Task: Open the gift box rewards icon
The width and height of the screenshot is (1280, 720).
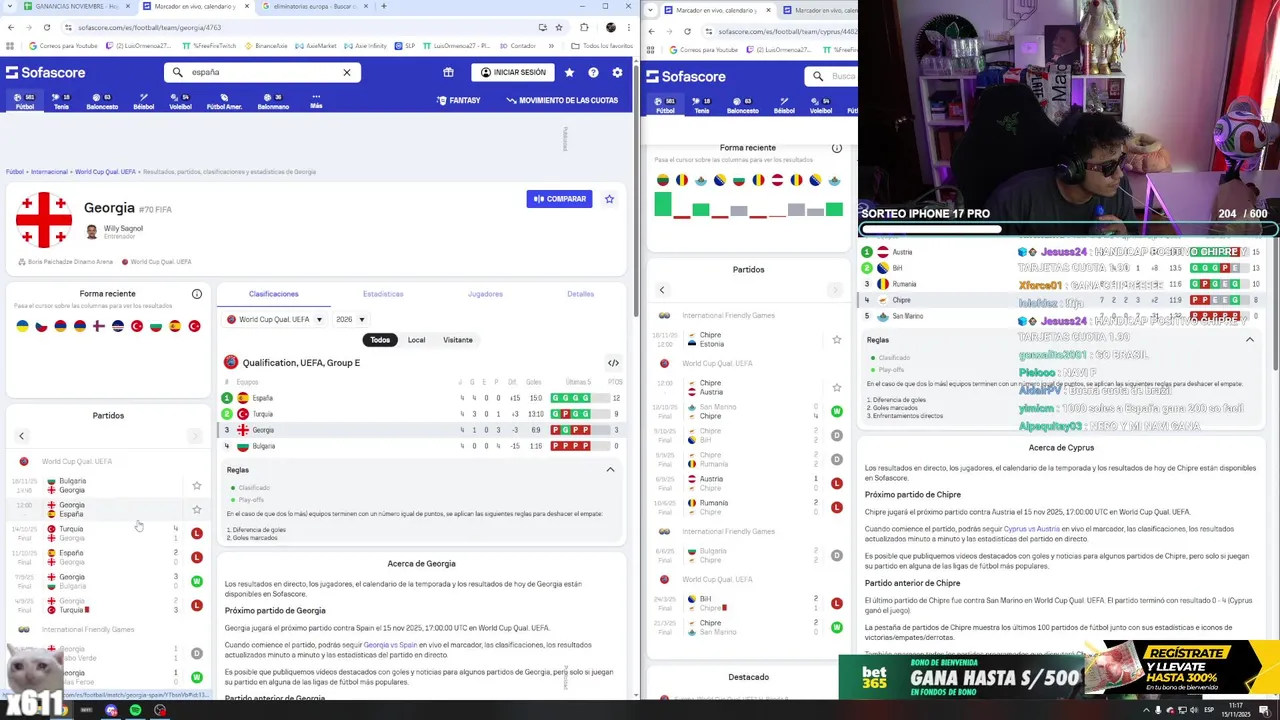Action: (448, 72)
